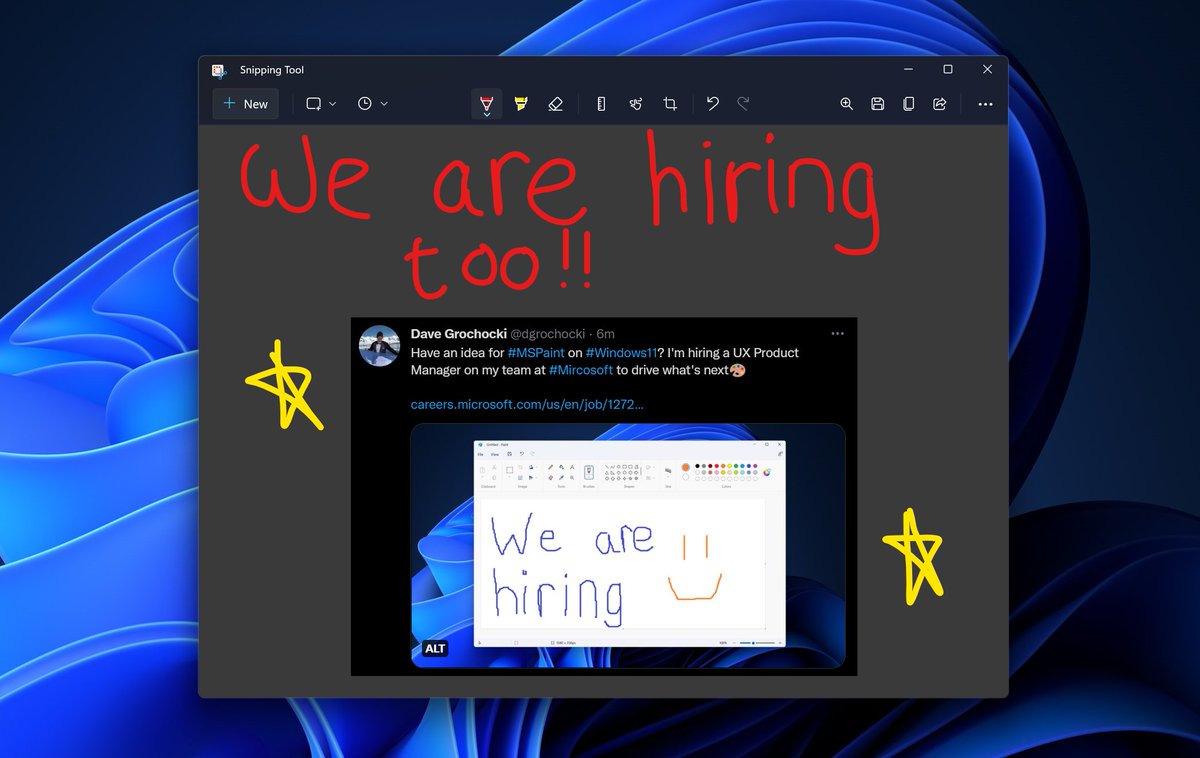This screenshot has width=1200, height=758.
Task: Click the tweet's three-dot options icon
Action: click(x=838, y=334)
